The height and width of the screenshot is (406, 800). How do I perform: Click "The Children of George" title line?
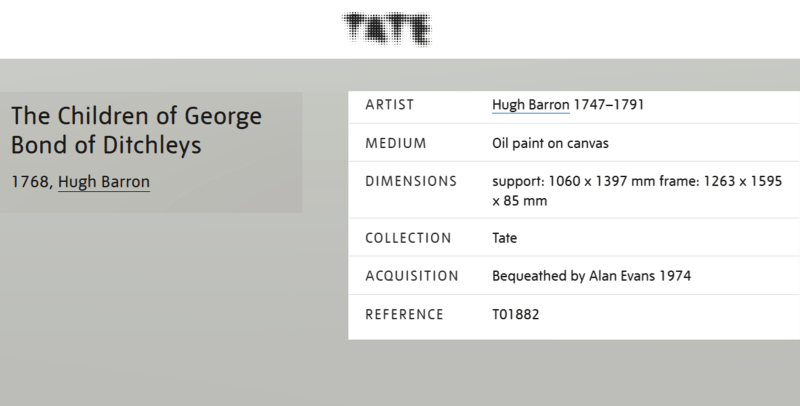click(x=136, y=117)
